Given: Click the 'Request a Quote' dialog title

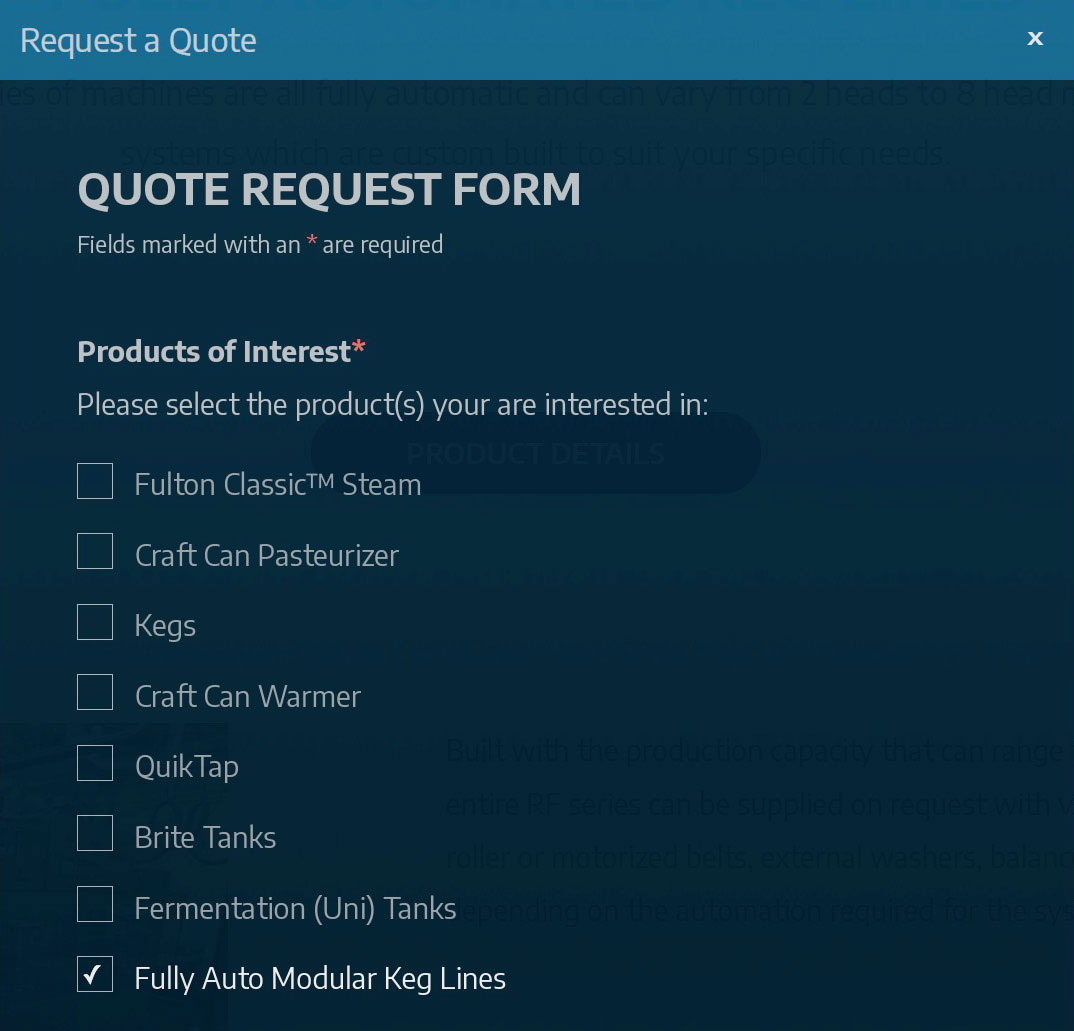Looking at the screenshot, I should (x=138, y=41).
